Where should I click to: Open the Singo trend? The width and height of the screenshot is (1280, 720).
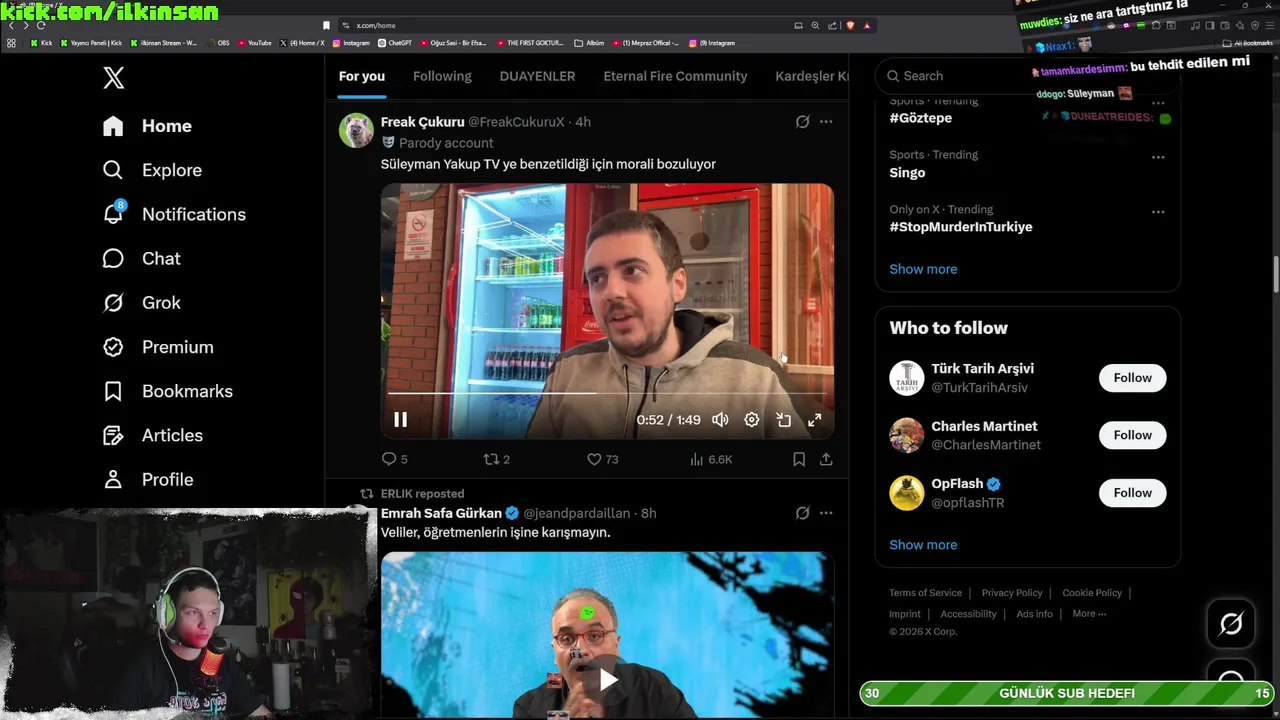click(907, 173)
